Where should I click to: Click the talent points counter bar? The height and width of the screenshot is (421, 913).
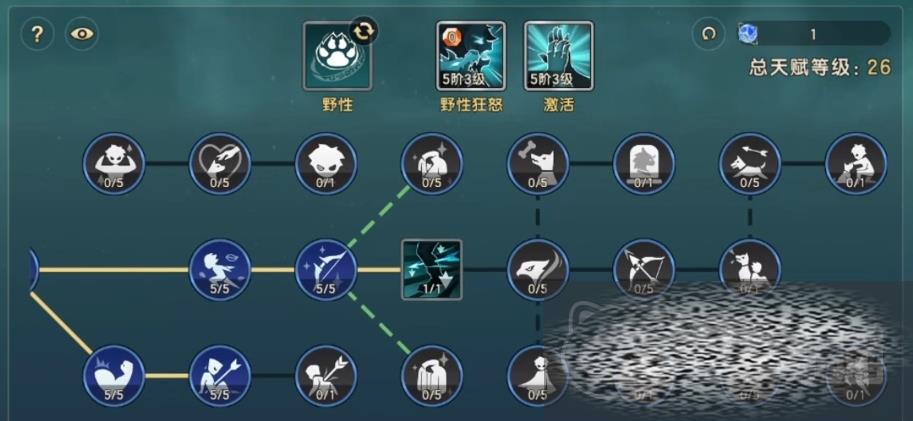[x=814, y=34]
